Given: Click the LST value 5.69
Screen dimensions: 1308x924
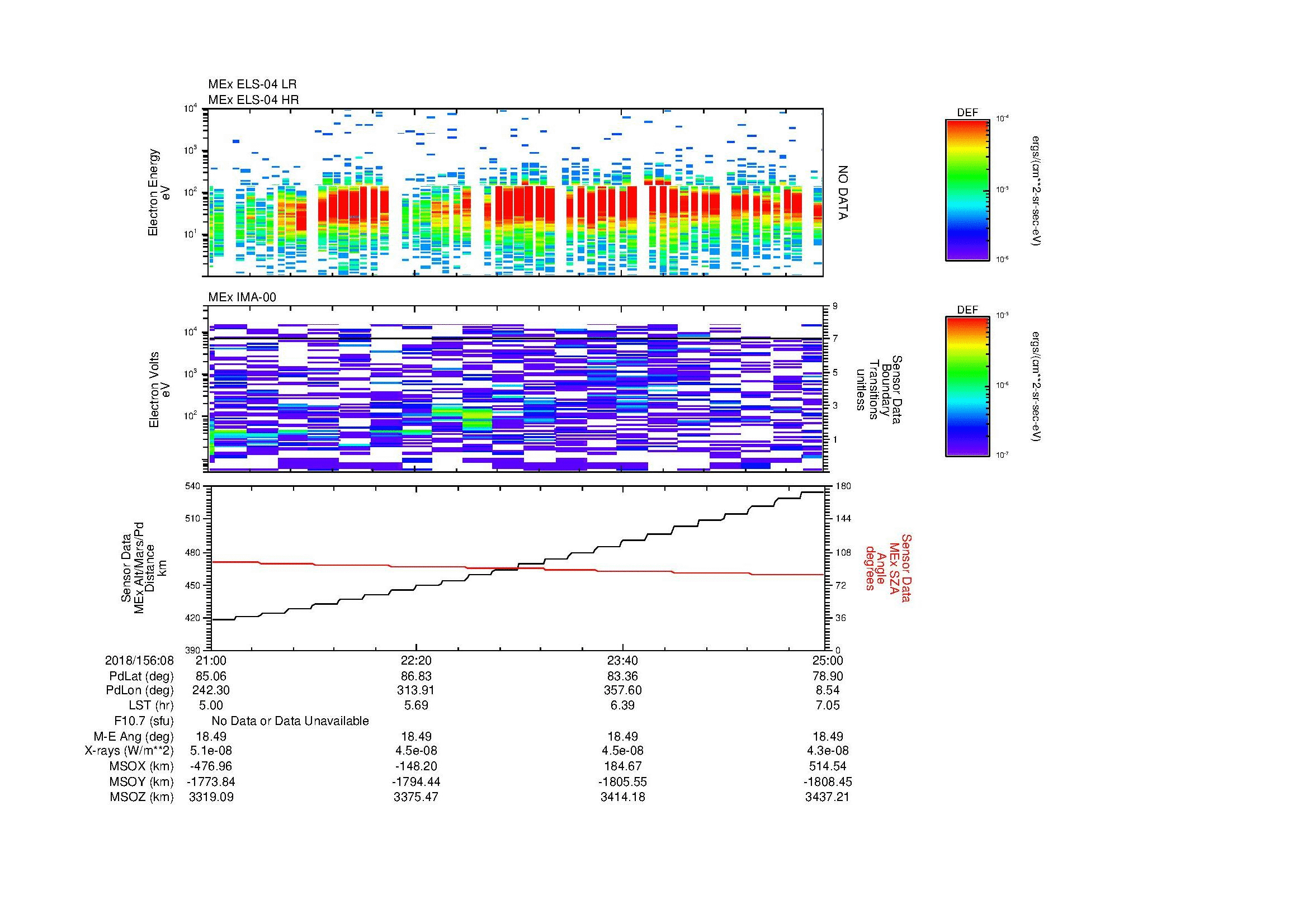Looking at the screenshot, I should coord(417,705).
